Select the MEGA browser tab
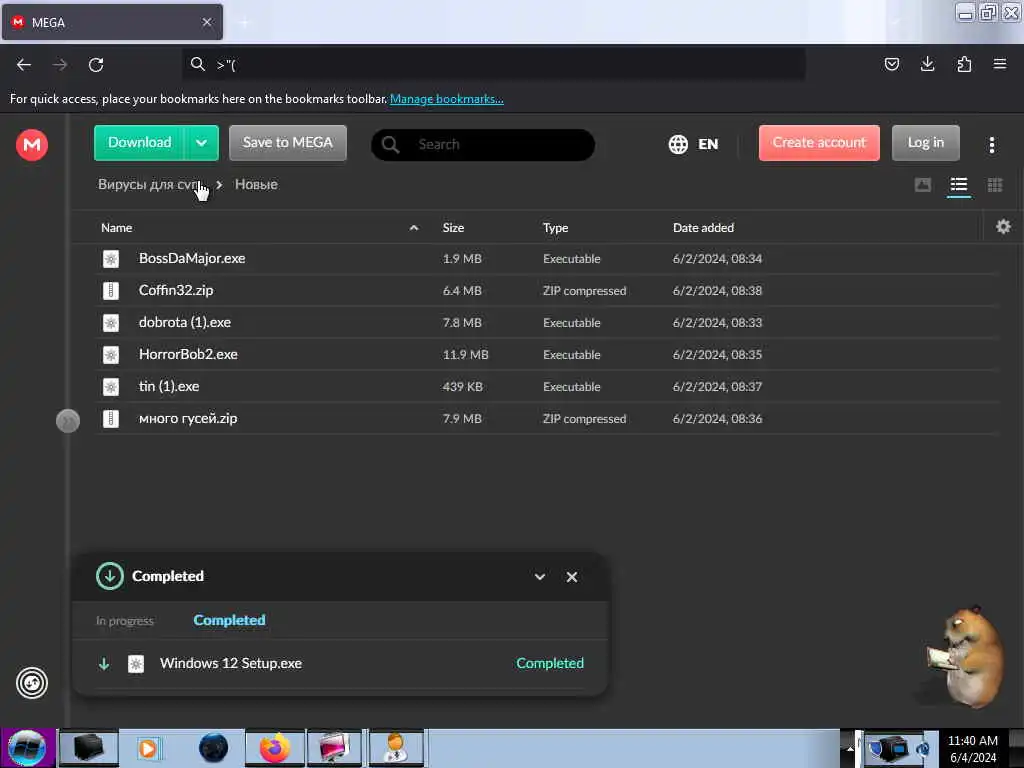The width and height of the screenshot is (1024, 768). tap(112, 22)
